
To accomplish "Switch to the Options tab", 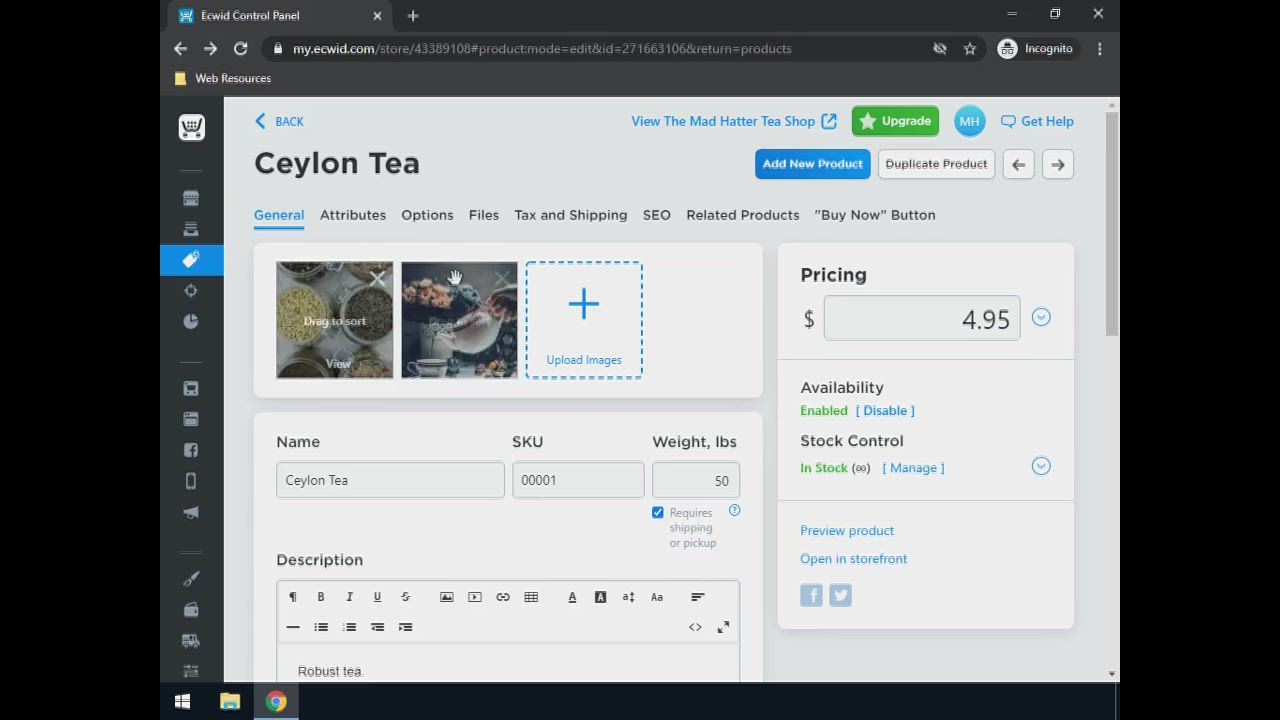I will pyautogui.click(x=427, y=215).
